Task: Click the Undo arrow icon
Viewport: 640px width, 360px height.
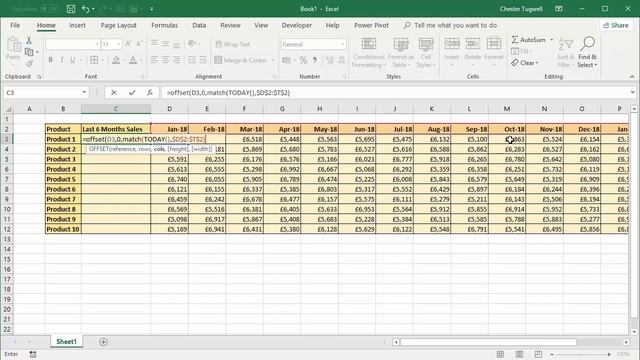Action: (86, 9)
